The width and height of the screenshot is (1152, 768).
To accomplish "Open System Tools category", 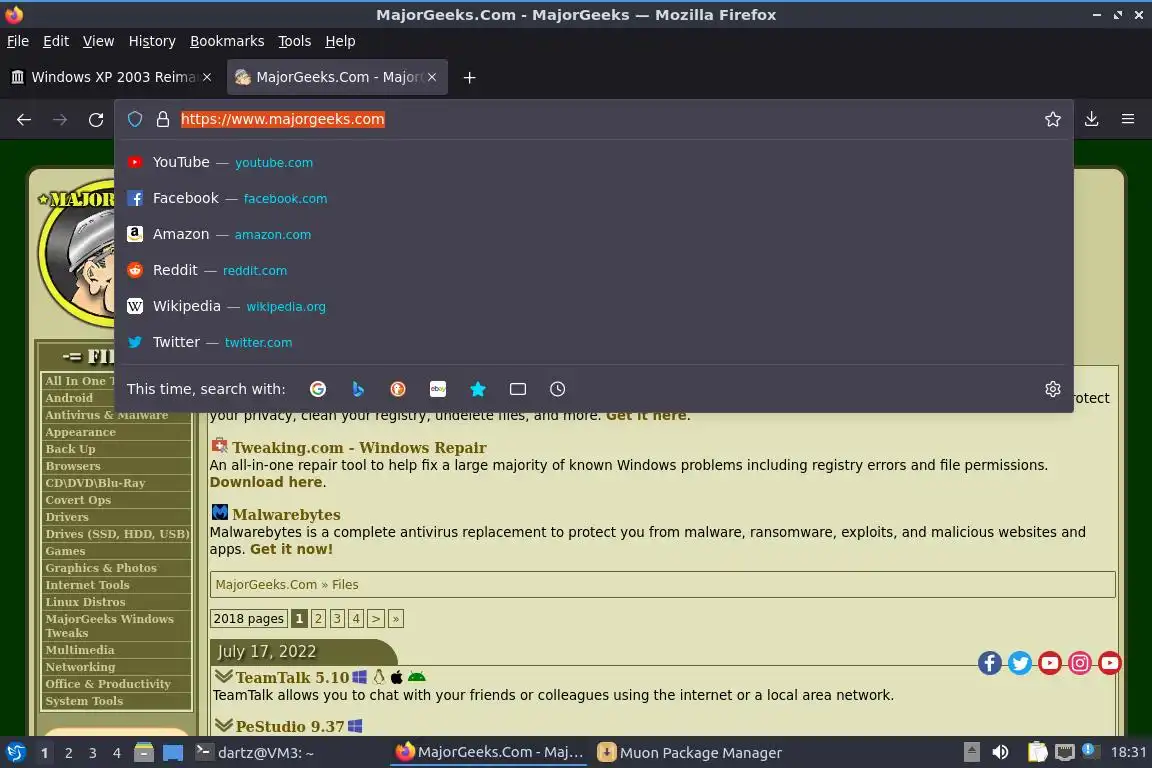I will click(84, 701).
